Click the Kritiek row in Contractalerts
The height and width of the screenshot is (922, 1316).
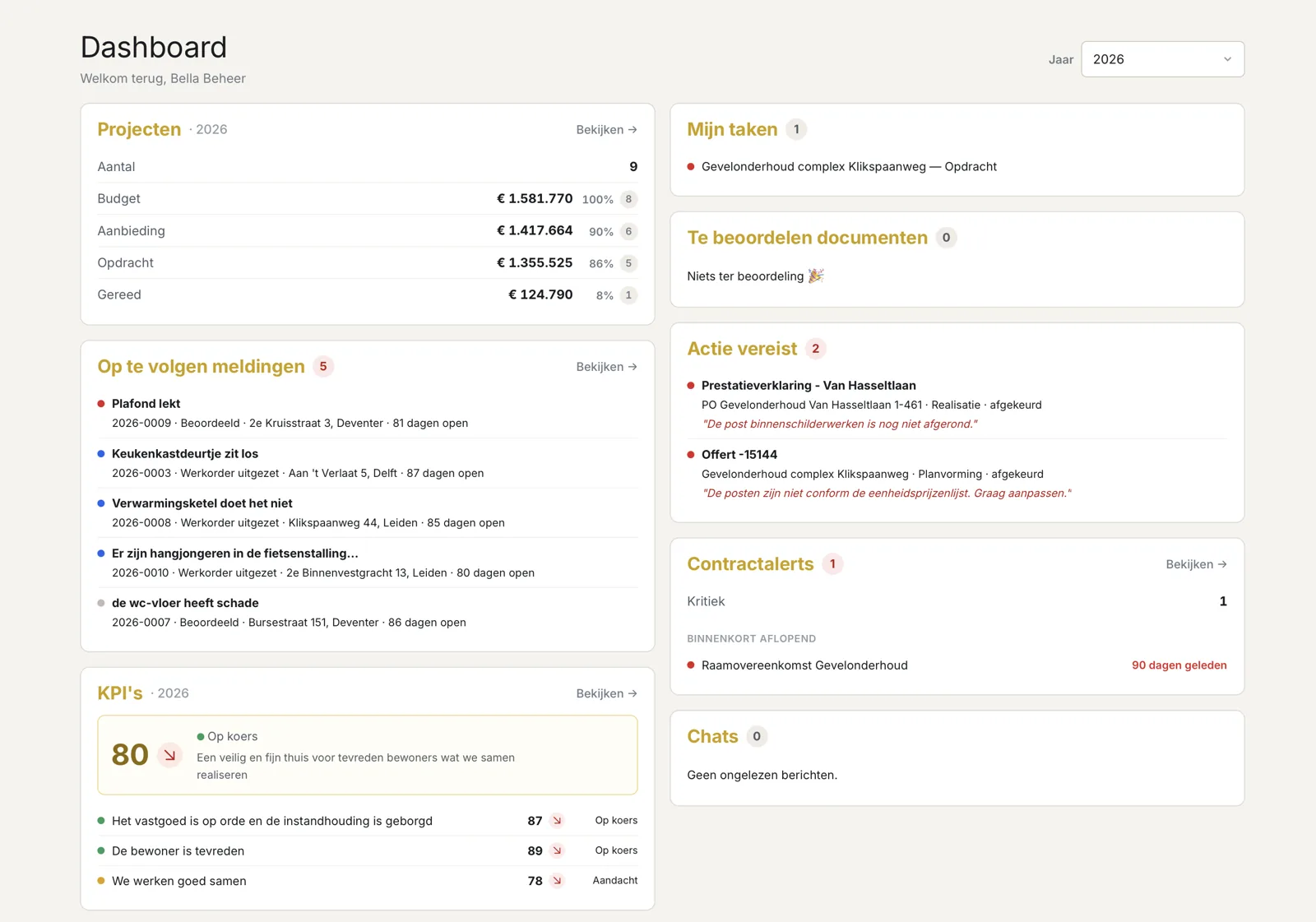(957, 601)
